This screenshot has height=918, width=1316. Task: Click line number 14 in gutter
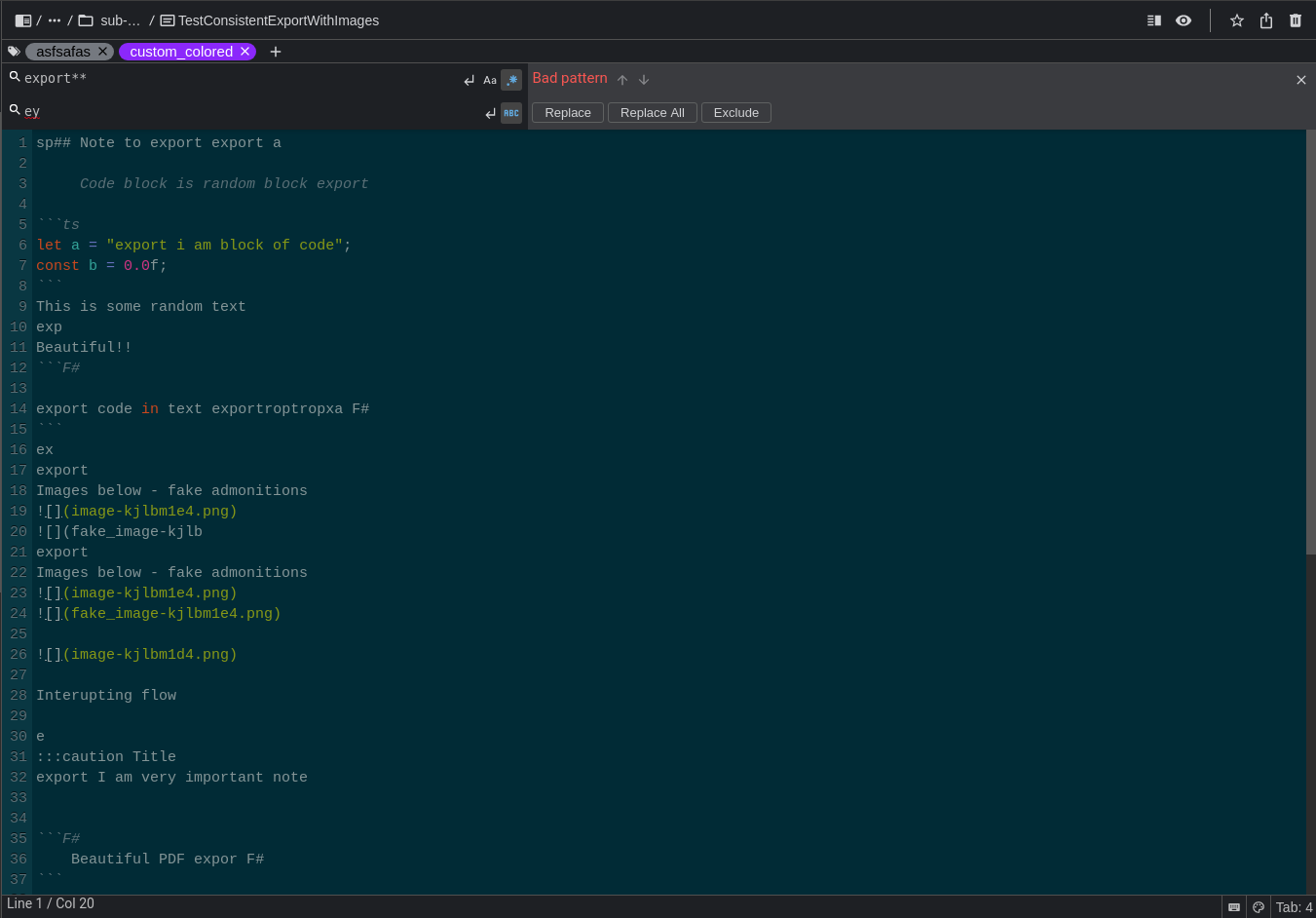click(x=19, y=409)
